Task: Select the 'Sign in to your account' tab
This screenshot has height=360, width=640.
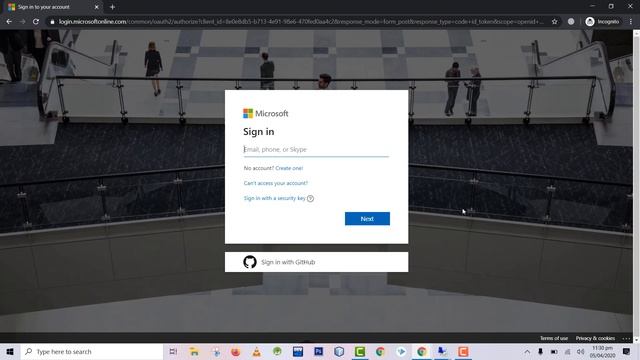Action: click(x=53, y=7)
